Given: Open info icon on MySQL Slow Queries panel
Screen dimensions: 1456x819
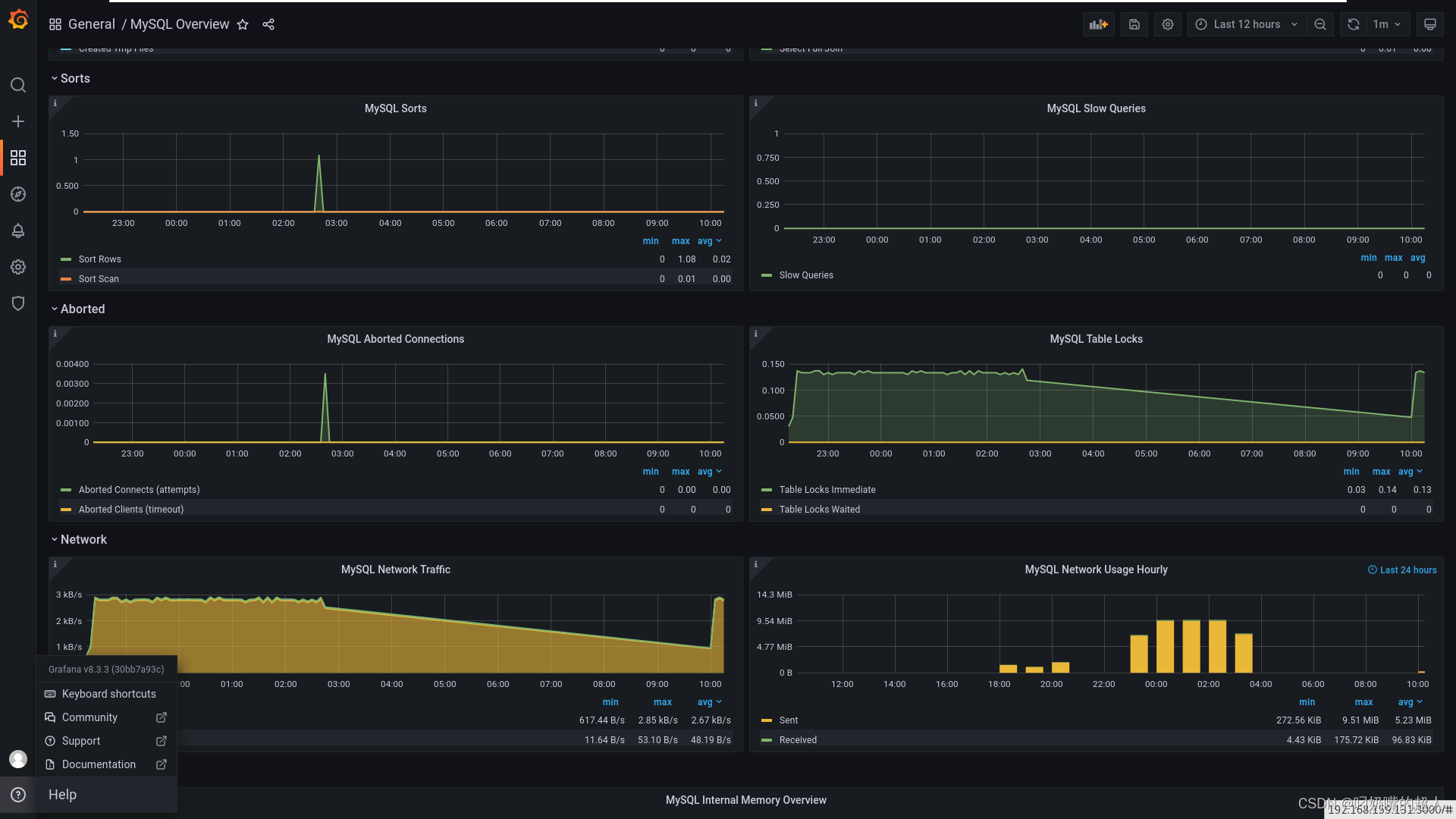Looking at the screenshot, I should pyautogui.click(x=755, y=103).
